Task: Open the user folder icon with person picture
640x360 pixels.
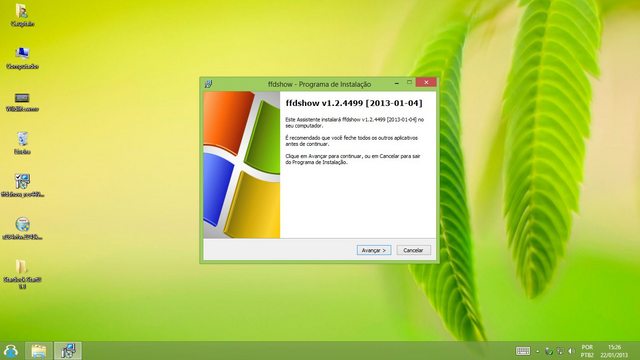Action: (22, 16)
